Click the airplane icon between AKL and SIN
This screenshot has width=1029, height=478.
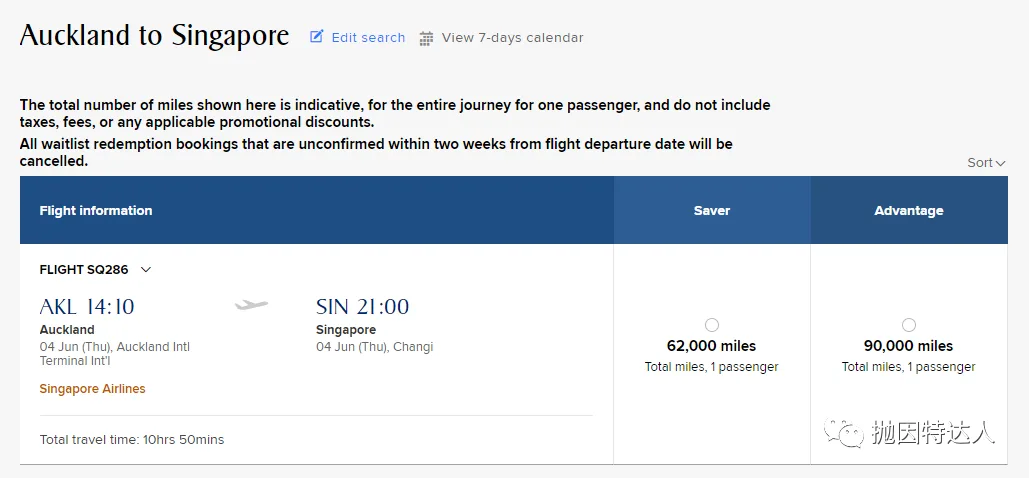[252, 305]
